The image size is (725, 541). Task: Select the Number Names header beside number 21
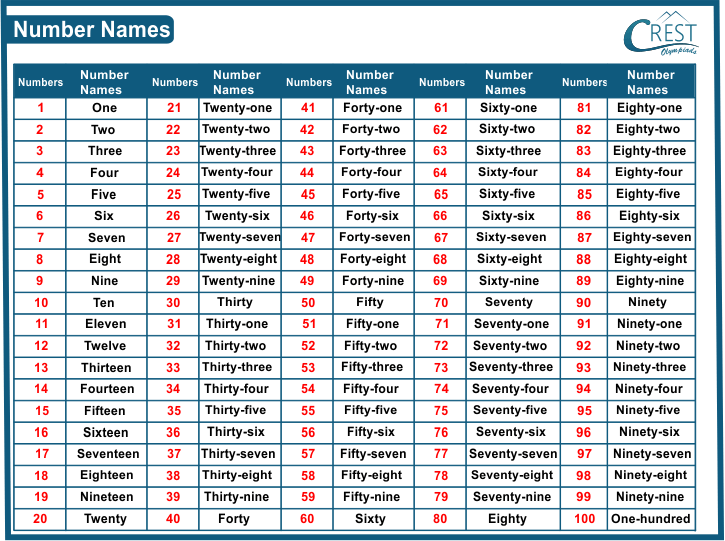tap(237, 82)
